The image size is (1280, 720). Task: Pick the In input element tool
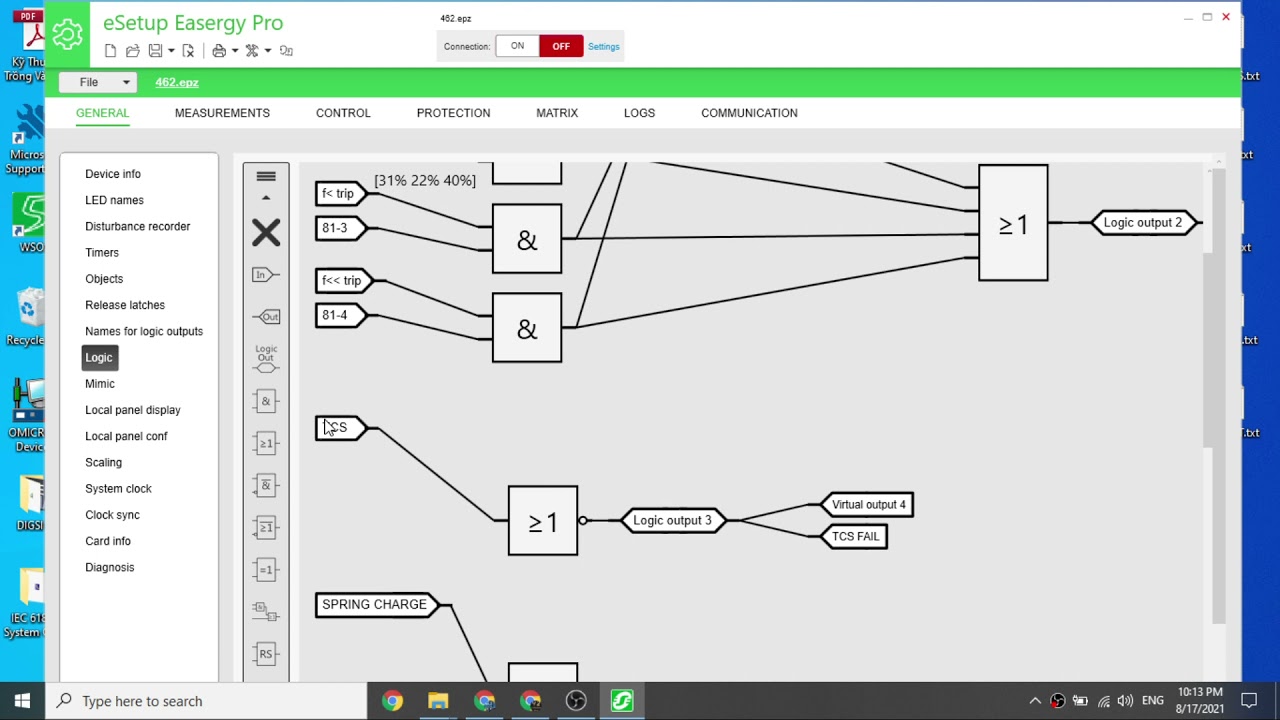(x=266, y=274)
